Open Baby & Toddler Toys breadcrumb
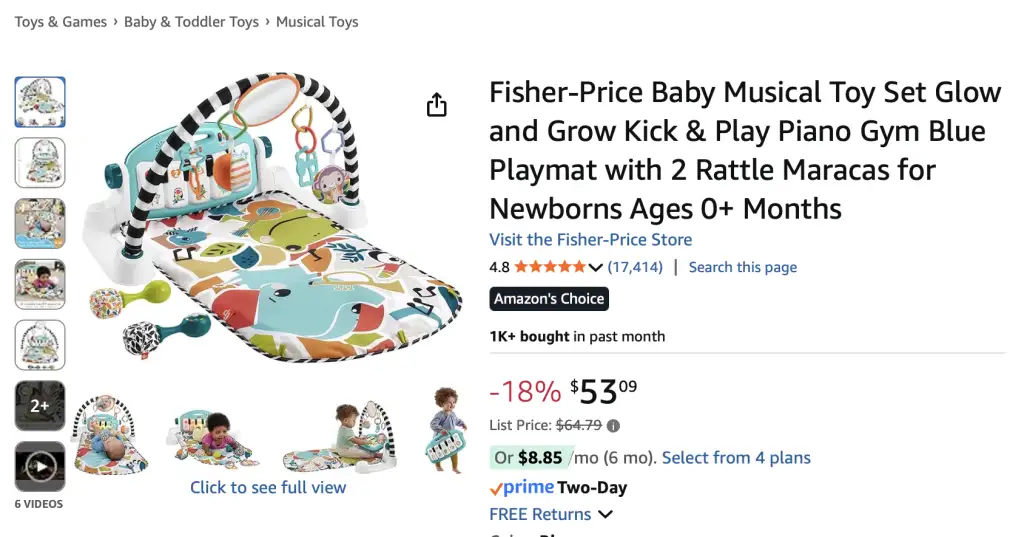Screen dimensions: 1024x537 coord(191,22)
